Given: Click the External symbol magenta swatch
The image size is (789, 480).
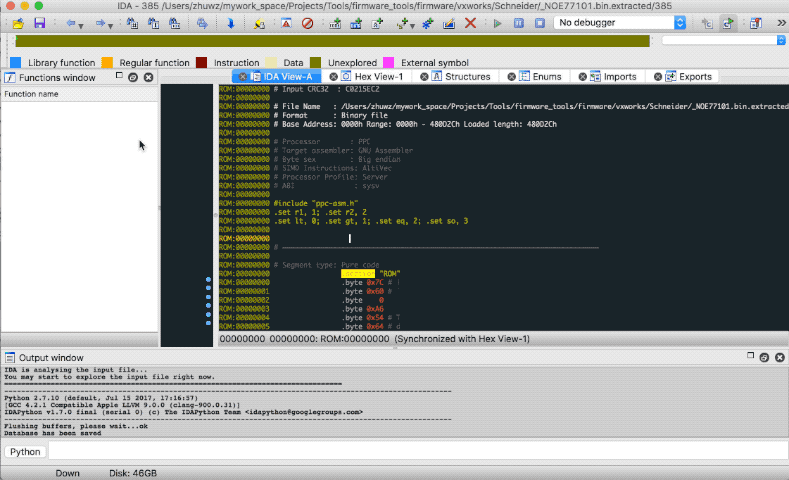Looking at the screenshot, I should coord(388,62).
